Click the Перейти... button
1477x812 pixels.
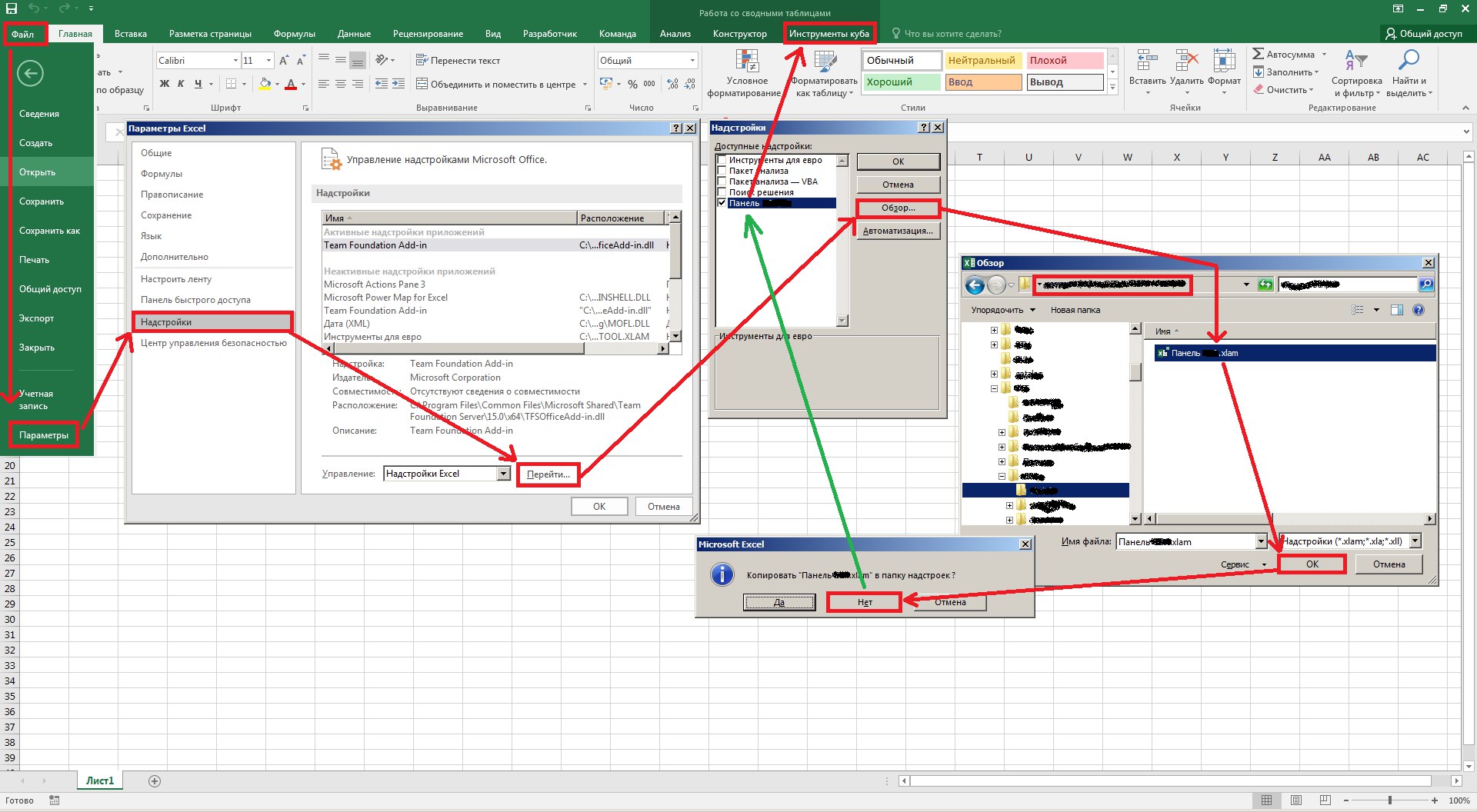pos(548,474)
